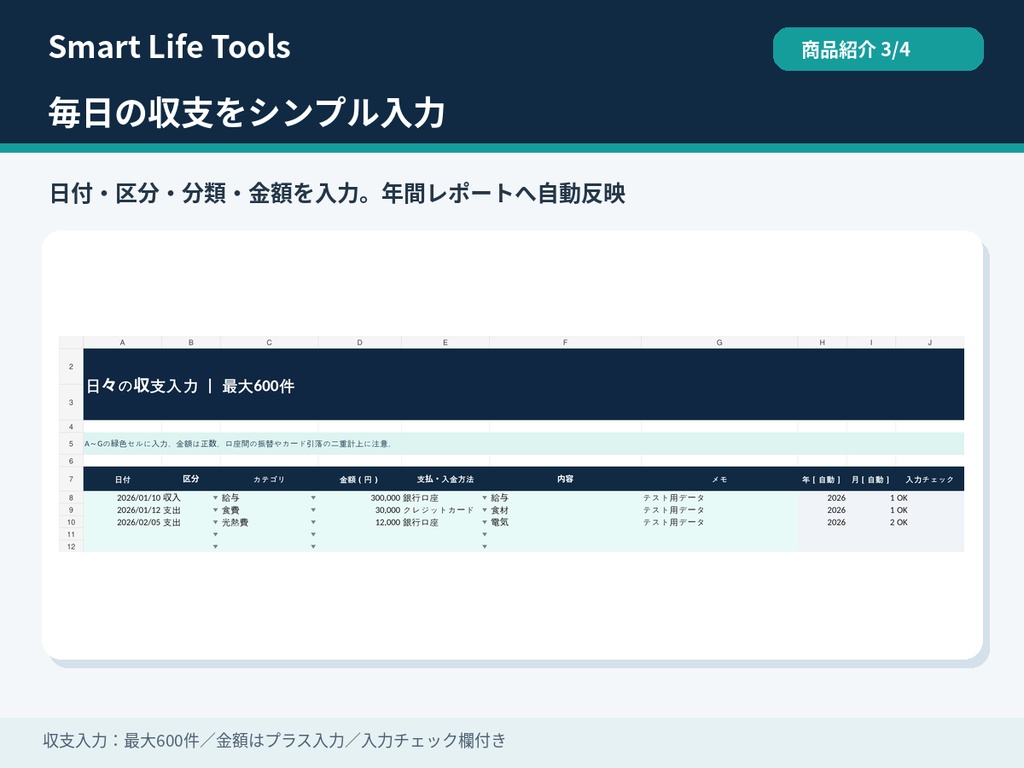Open 区分 dropdown for 2026/01/12 支出 row
The height and width of the screenshot is (768, 1024).
(216, 510)
